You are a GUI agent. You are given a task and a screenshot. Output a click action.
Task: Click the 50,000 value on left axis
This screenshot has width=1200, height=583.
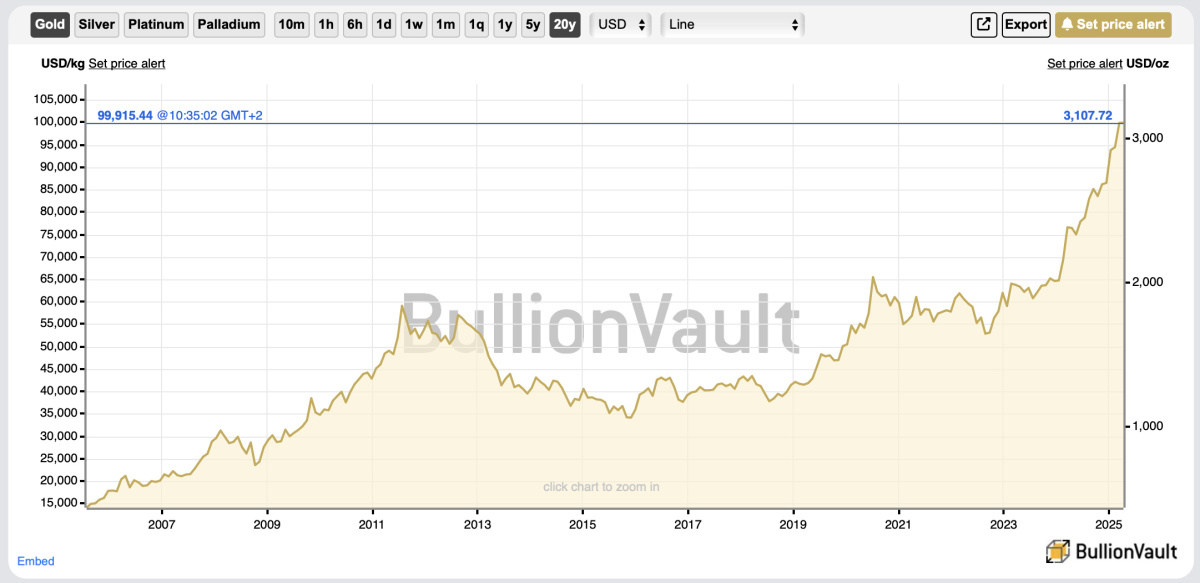59,346
